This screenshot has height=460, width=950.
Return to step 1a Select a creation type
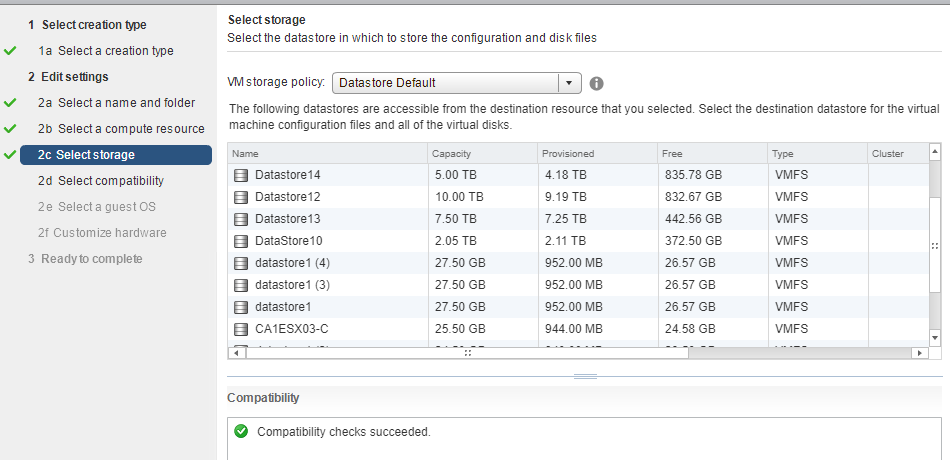click(106, 51)
